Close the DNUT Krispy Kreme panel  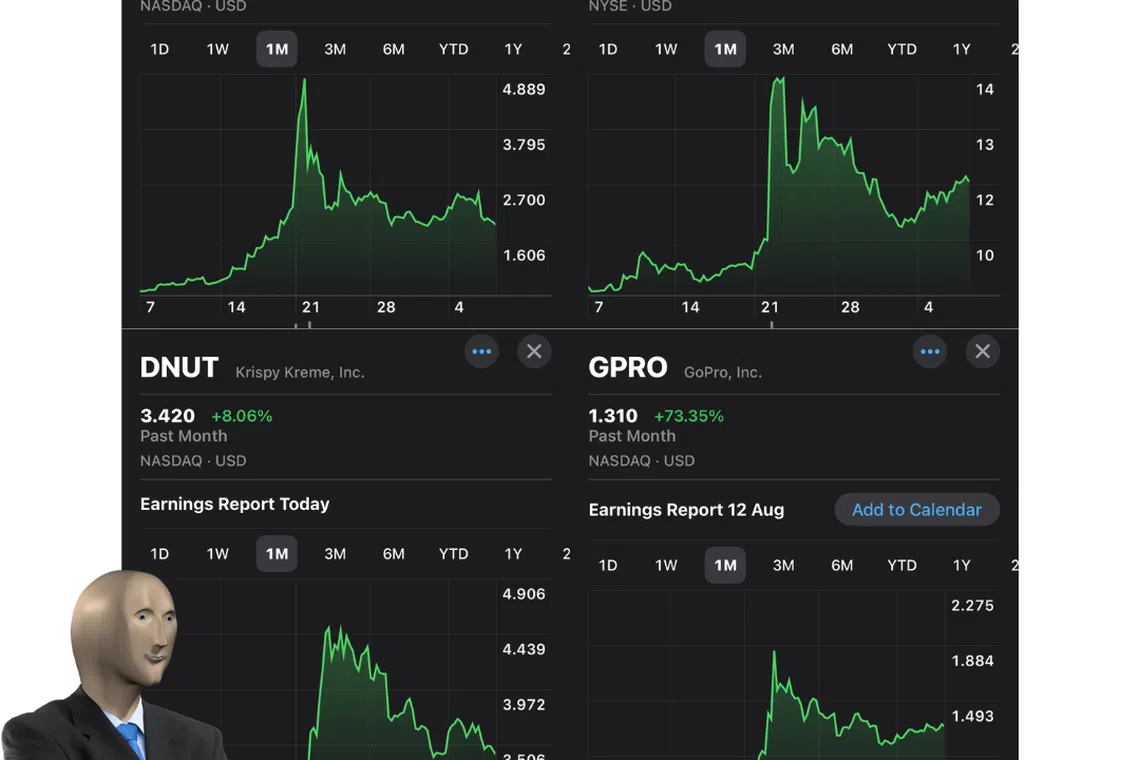(x=534, y=351)
